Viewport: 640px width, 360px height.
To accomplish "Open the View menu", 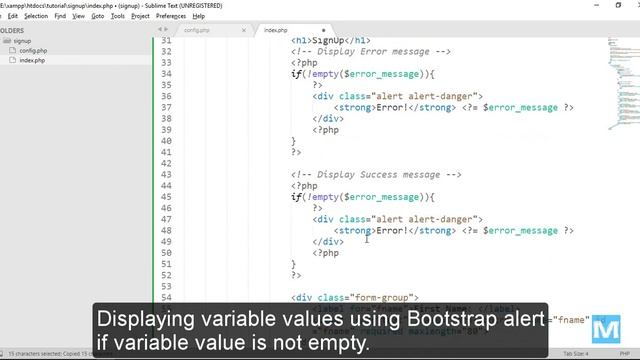I will 78,16.
